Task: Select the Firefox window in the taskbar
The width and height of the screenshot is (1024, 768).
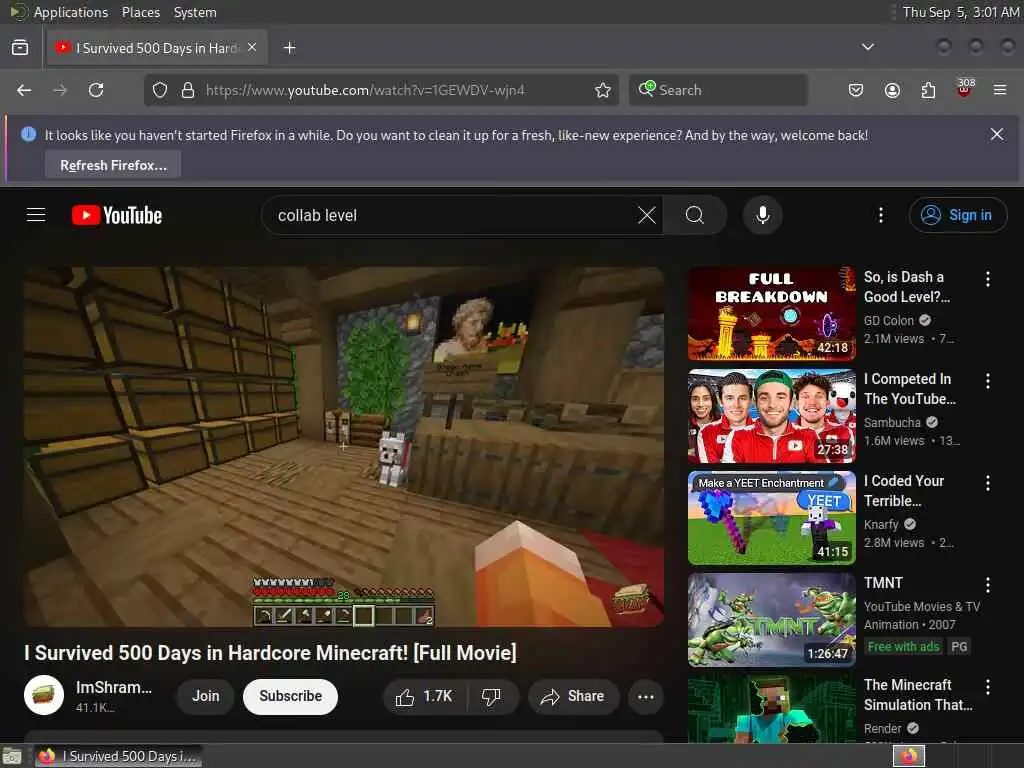Action: (x=118, y=756)
